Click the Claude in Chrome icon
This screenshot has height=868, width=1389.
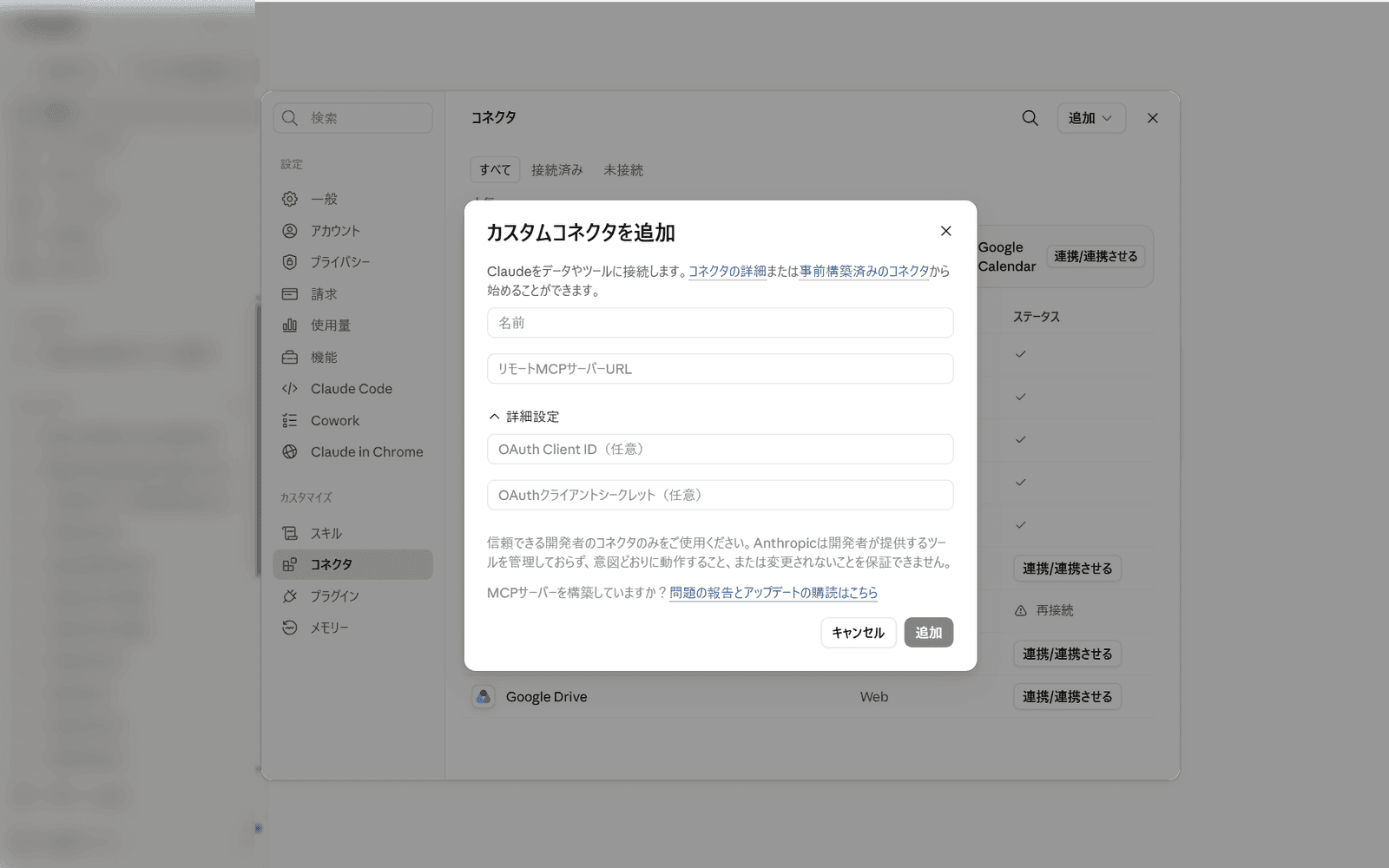click(290, 452)
